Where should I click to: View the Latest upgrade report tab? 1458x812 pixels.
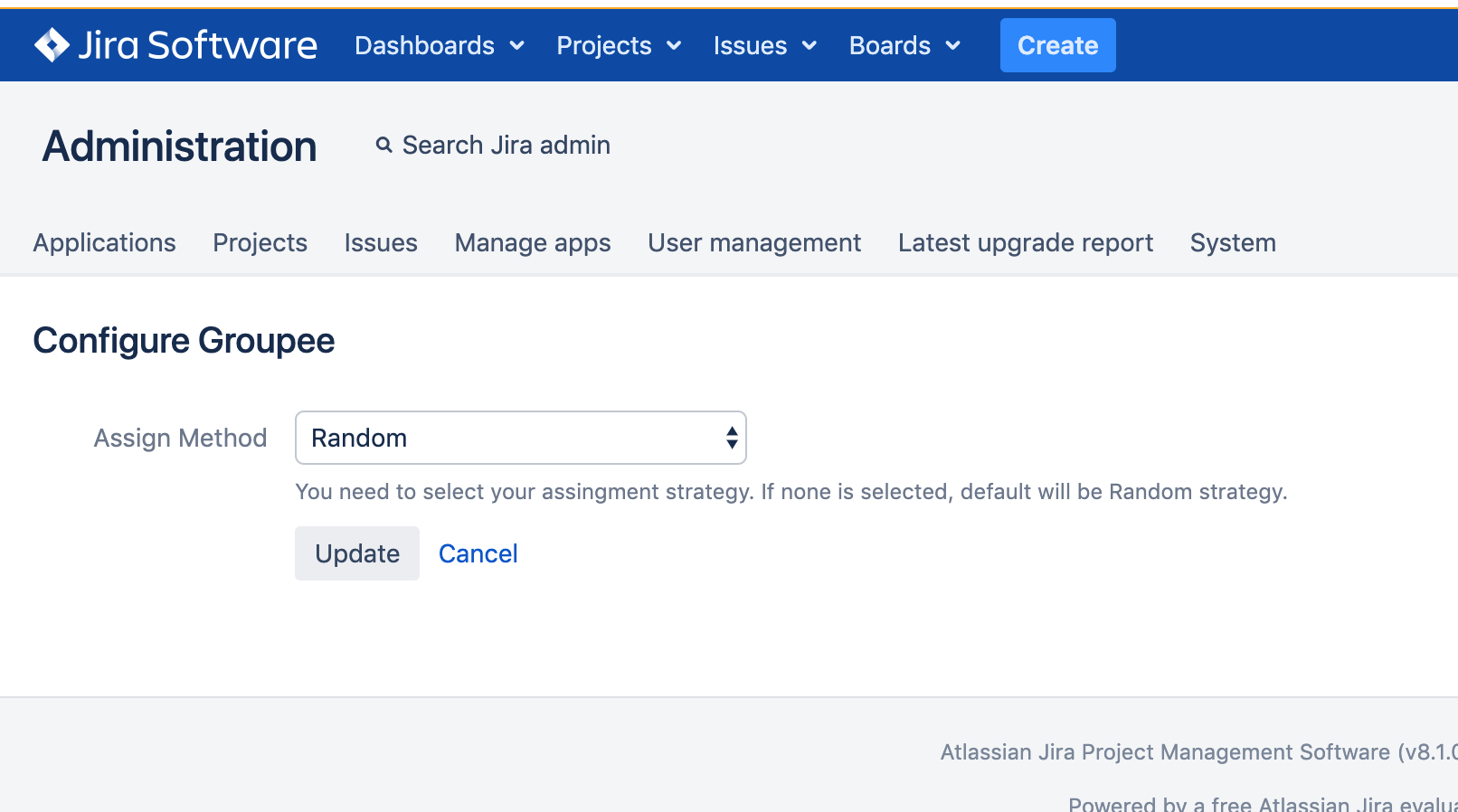(x=1026, y=242)
